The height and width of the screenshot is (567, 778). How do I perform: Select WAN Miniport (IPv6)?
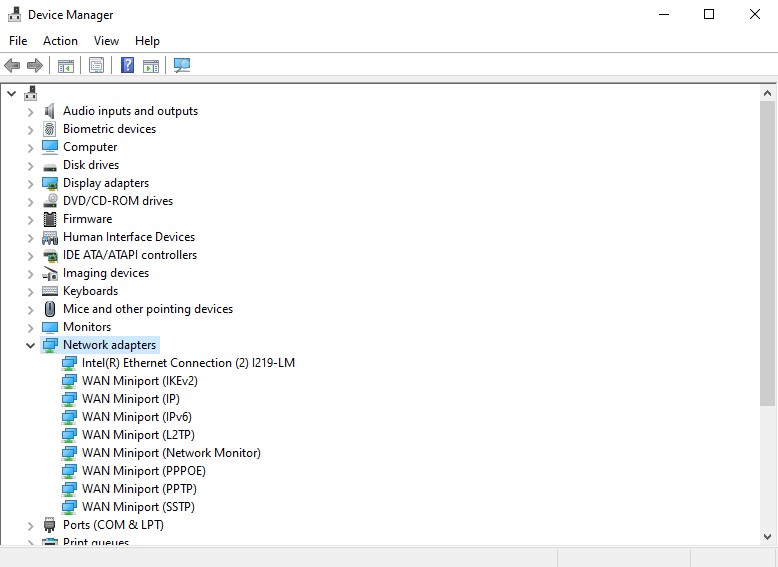pos(136,417)
